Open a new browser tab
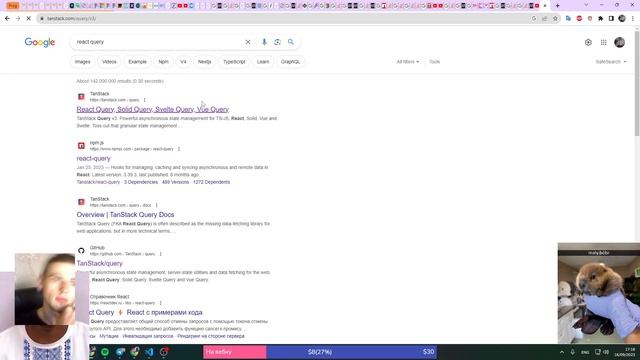Screen dimensions: 640x360 pos(558,6)
